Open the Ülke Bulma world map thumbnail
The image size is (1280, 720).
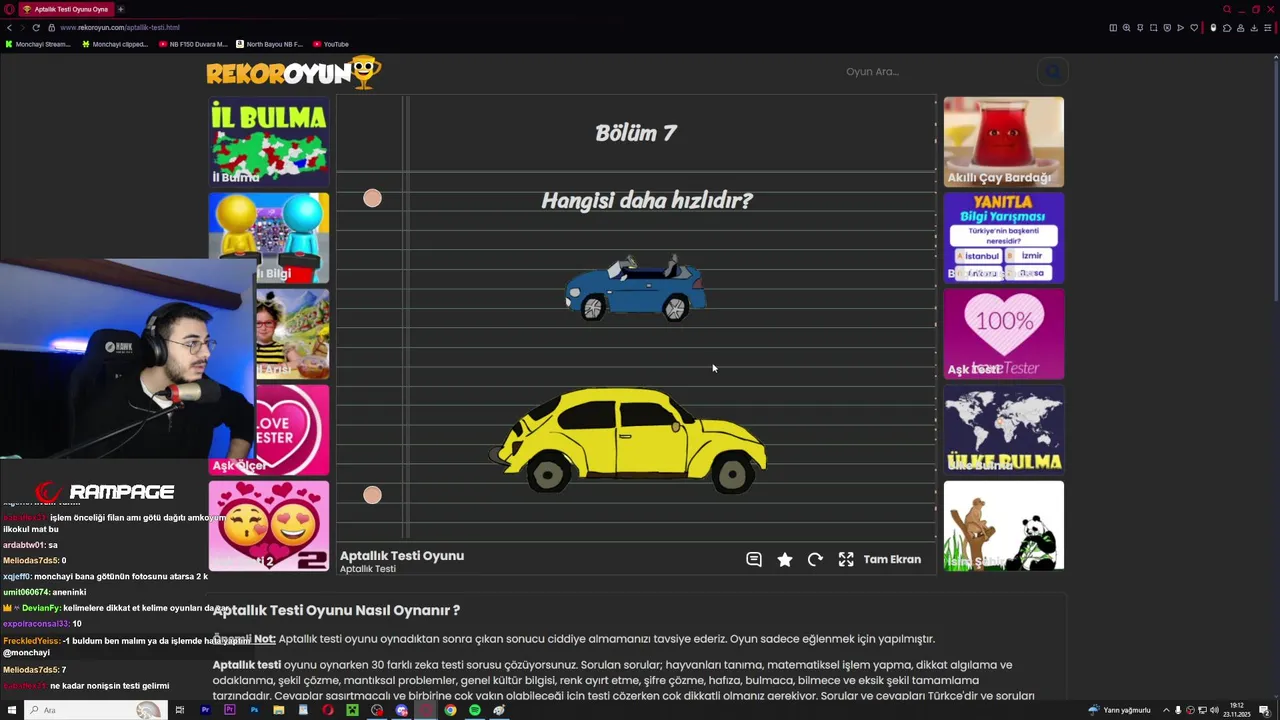pyautogui.click(x=1004, y=430)
